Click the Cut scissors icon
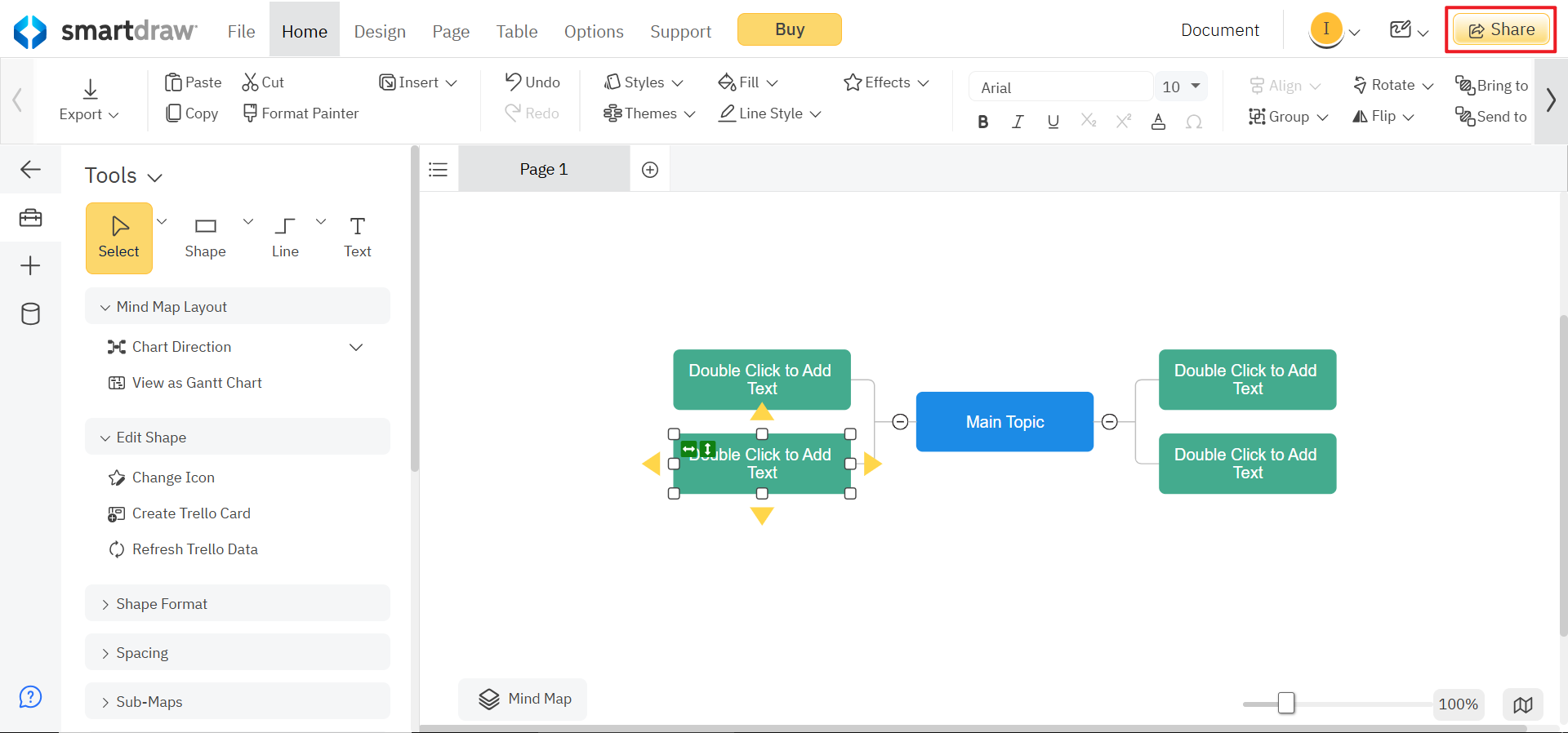Screen dimensions: 1568x733 tap(250, 82)
